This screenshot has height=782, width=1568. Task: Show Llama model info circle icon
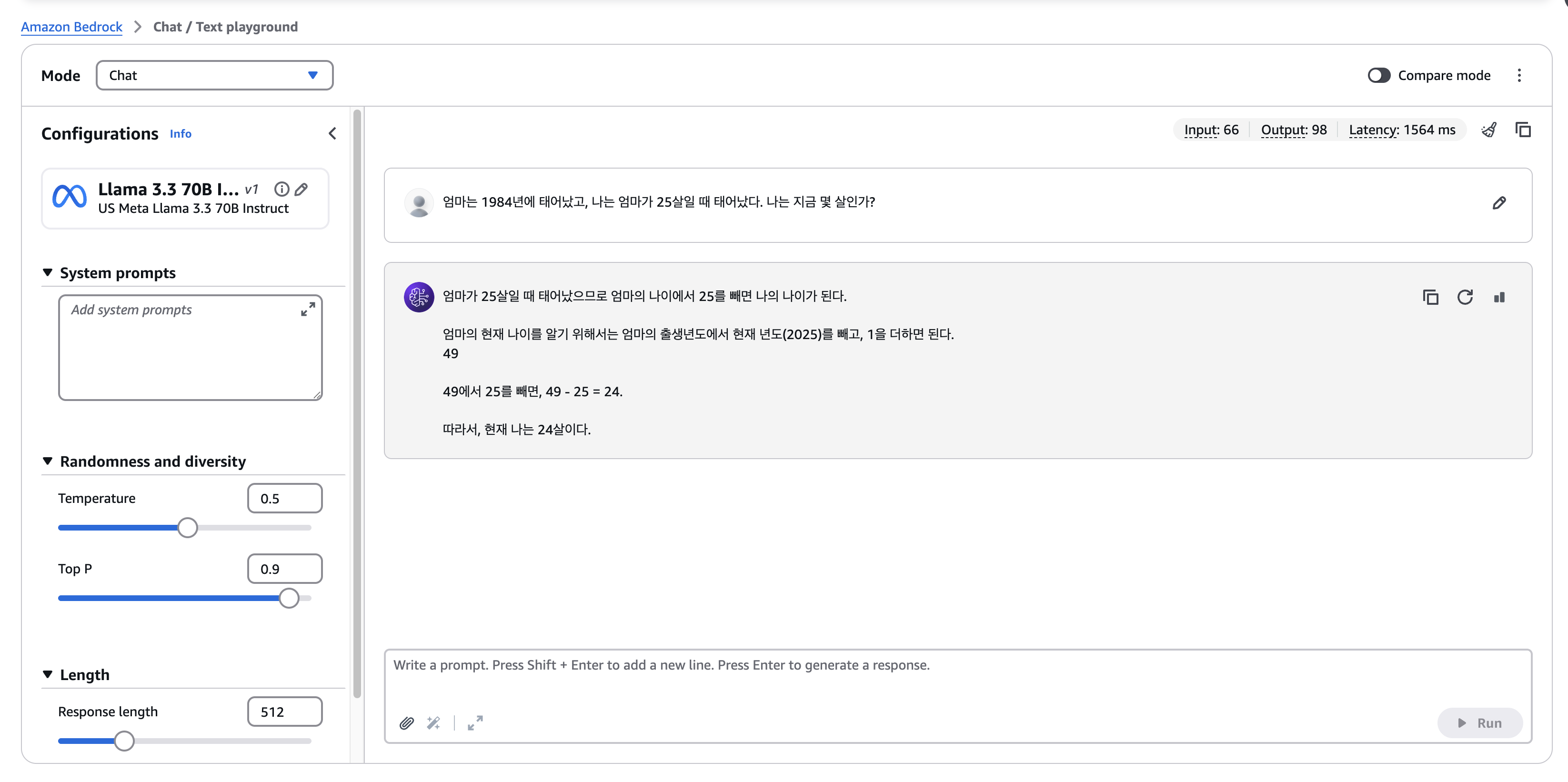pyautogui.click(x=281, y=189)
